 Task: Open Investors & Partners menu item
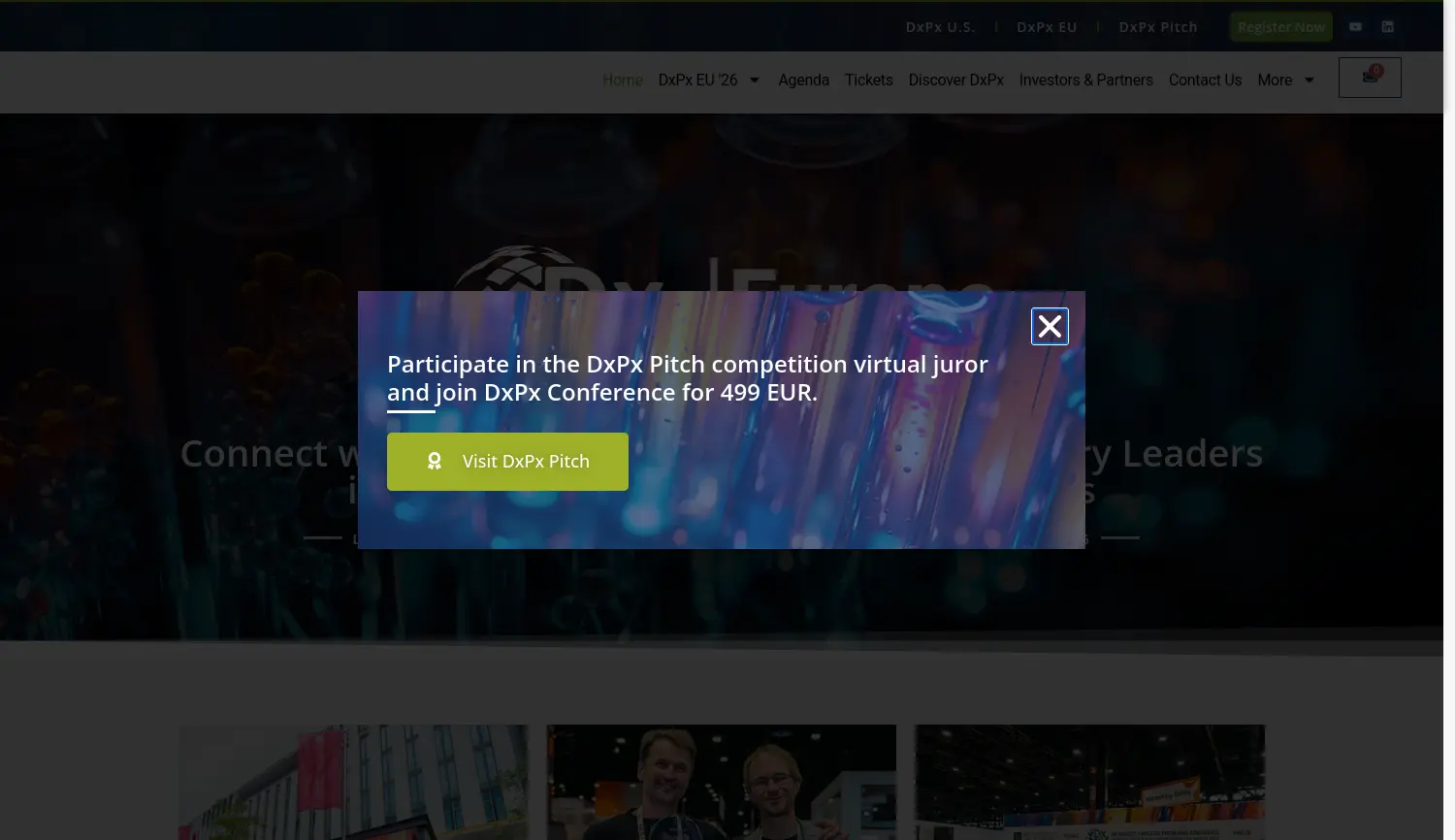point(1086,81)
